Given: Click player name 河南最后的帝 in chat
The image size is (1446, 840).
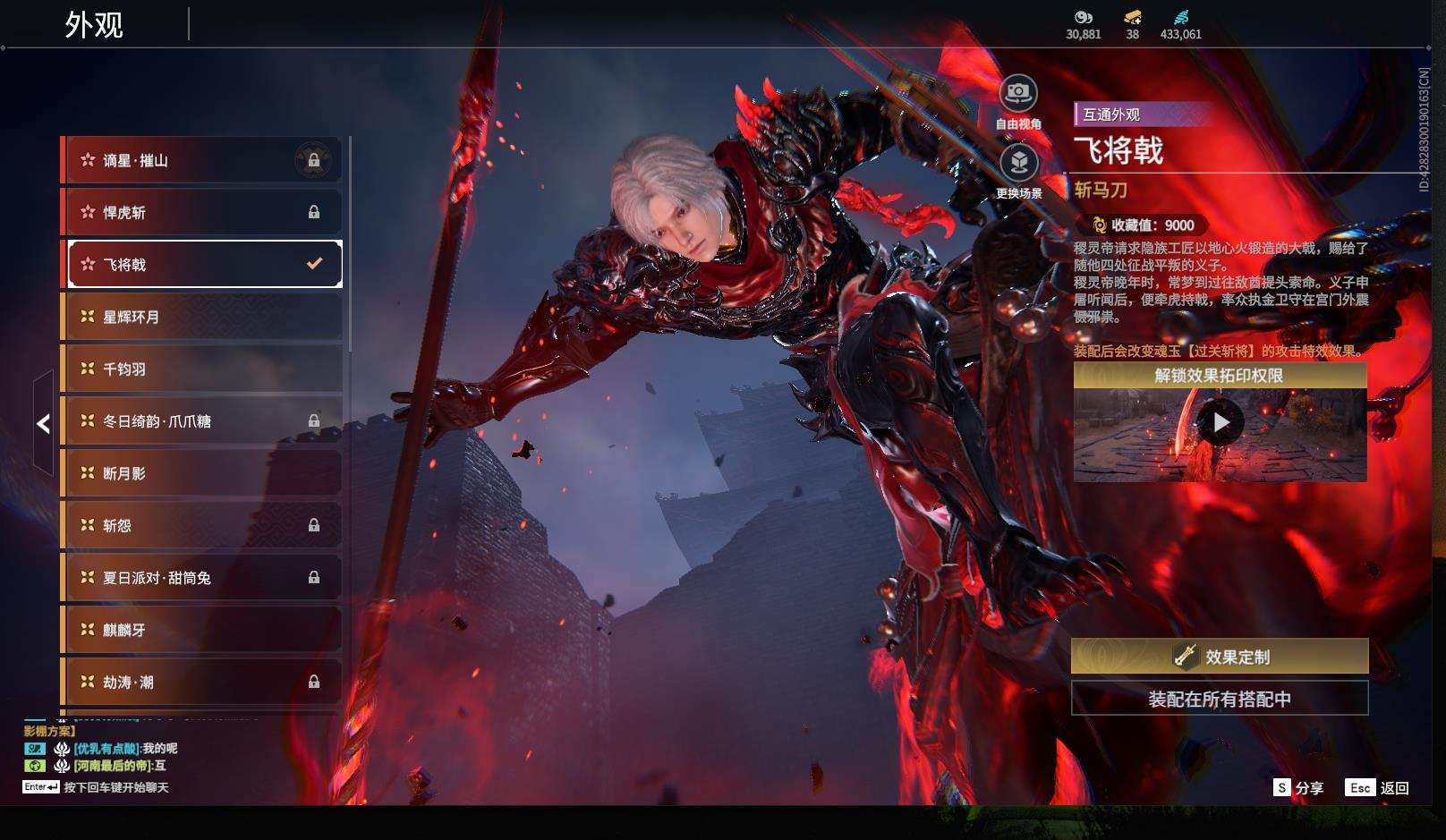Looking at the screenshot, I should [x=113, y=766].
